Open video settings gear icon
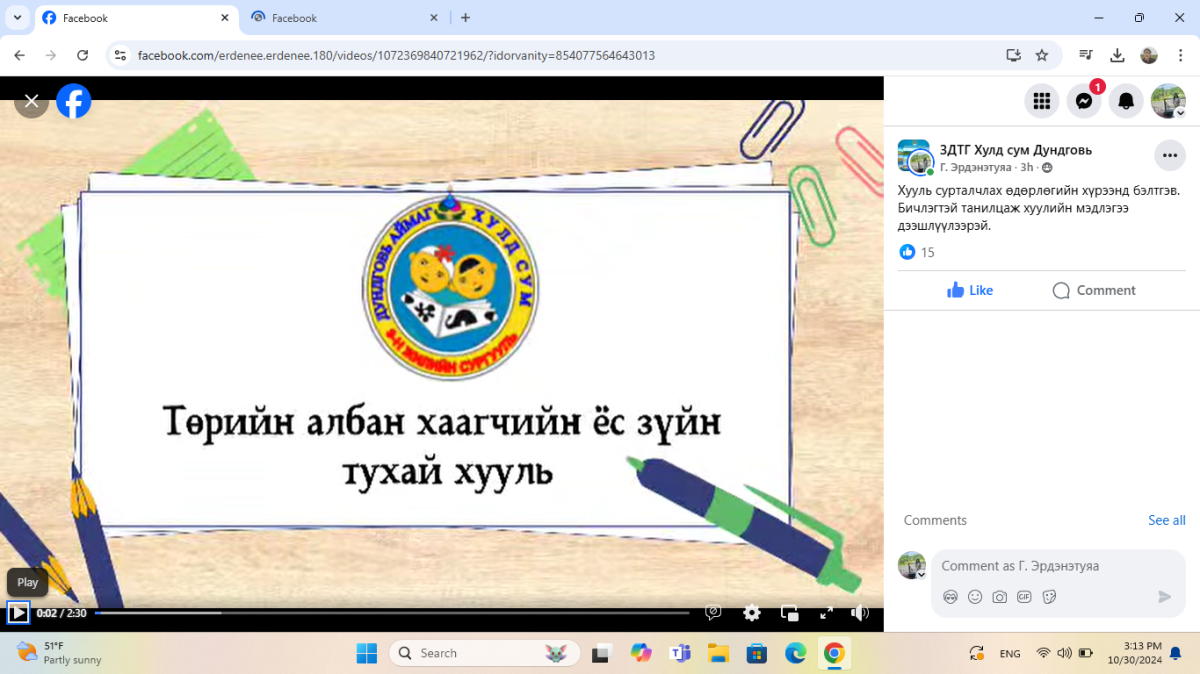The image size is (1200, 674). coord(752,613)
